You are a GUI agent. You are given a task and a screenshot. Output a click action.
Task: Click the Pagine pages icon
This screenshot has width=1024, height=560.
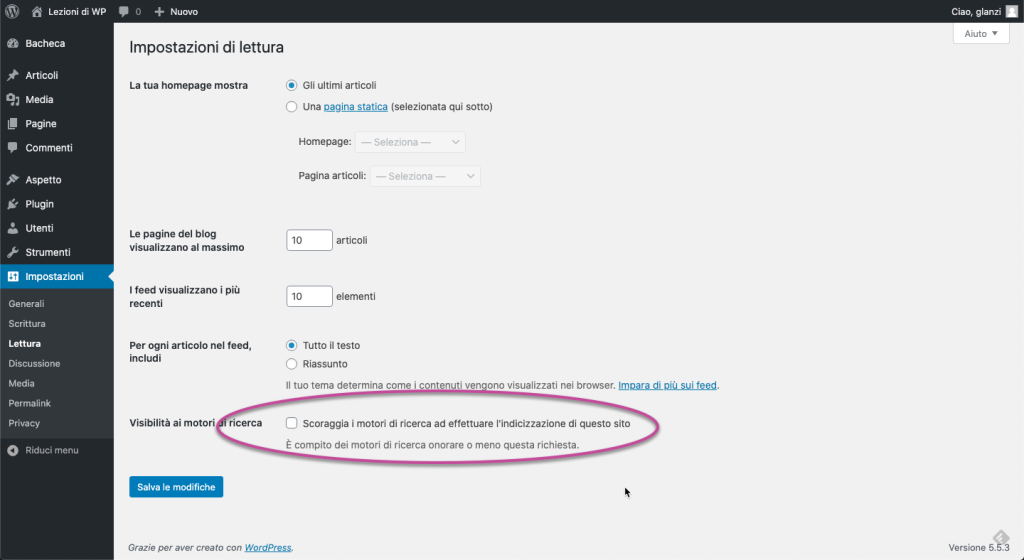(x=12, y=123)
